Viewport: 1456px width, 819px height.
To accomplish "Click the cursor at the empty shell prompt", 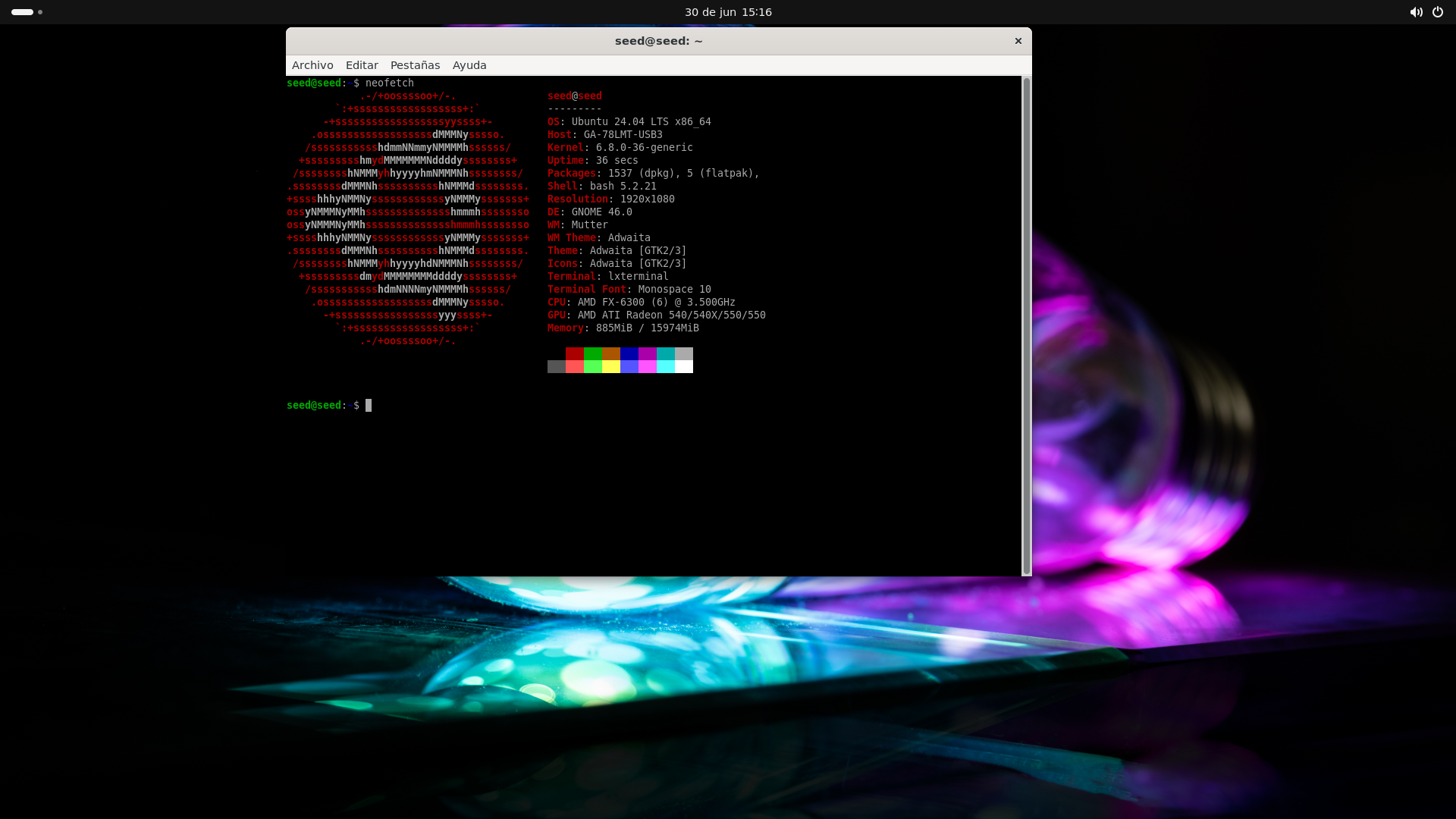I will [x=369, y=406].
